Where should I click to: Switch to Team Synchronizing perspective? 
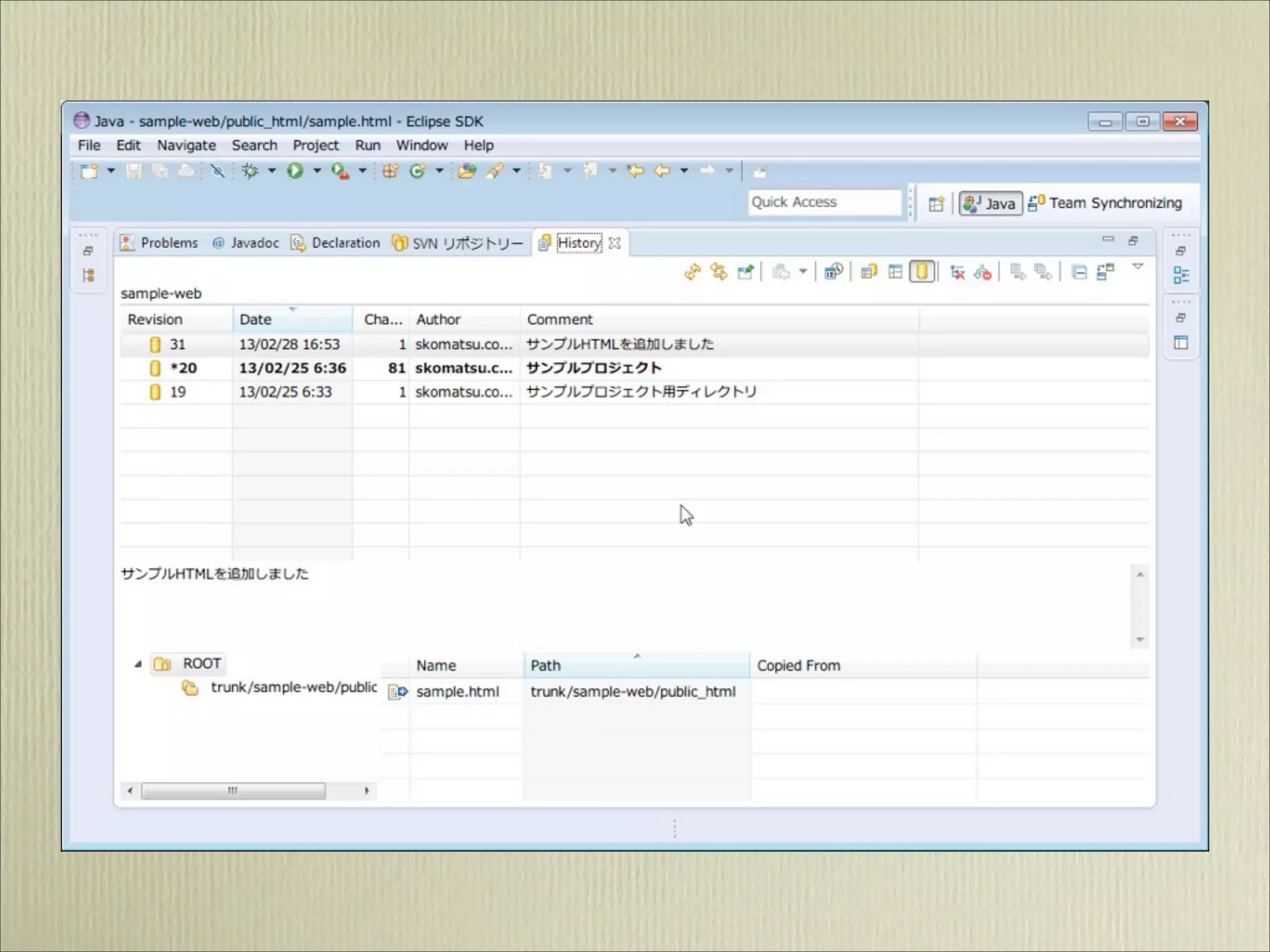pyautogui.click(x=1105, y=203)
